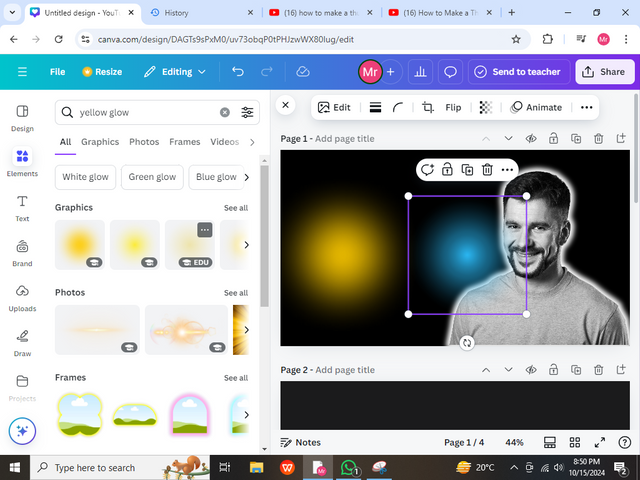
Task: Show more suggested glow chips
Action: tap(247, 177)
